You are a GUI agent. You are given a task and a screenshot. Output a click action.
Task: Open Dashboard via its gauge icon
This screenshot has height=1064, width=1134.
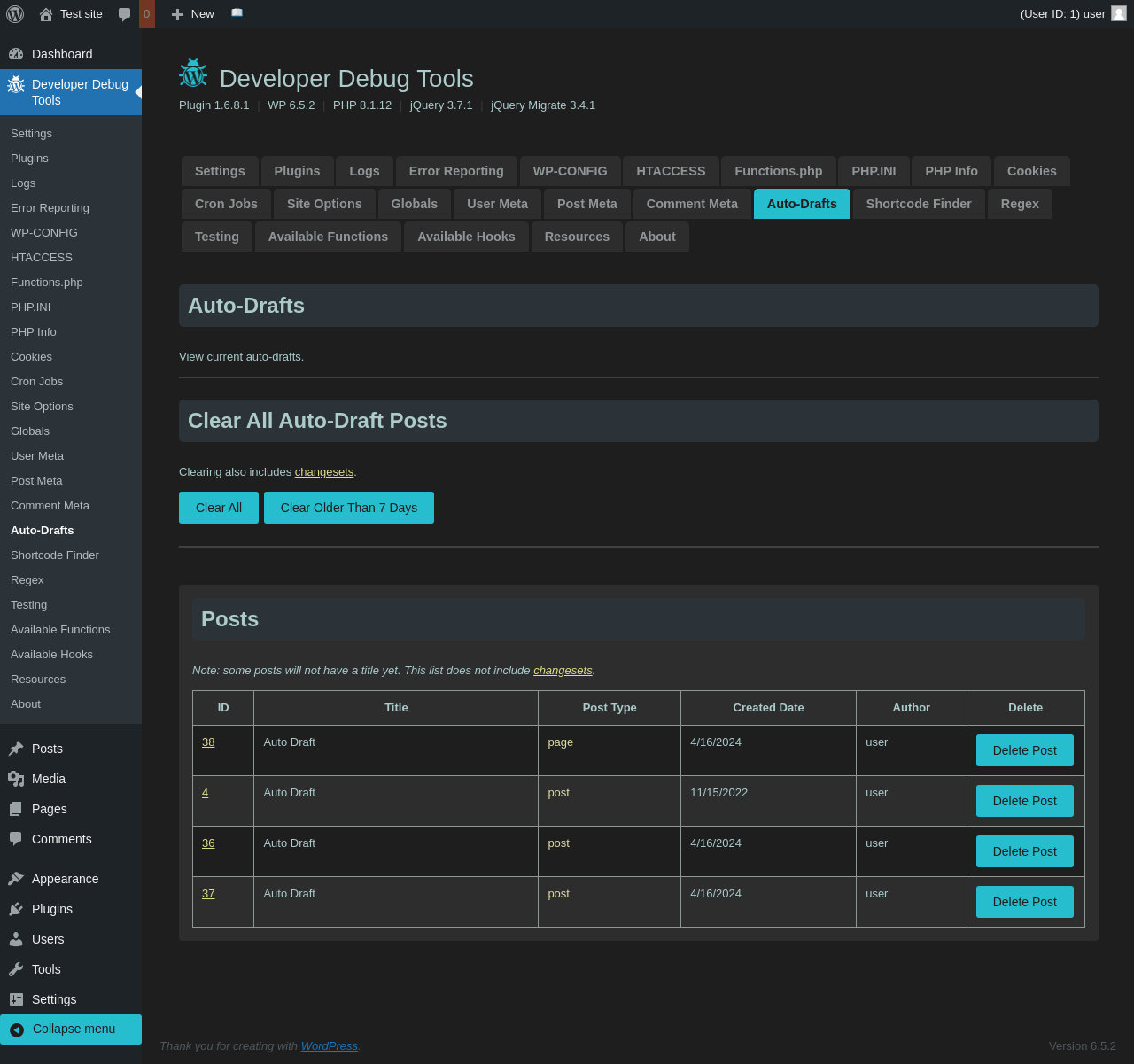tap(16, 54)
